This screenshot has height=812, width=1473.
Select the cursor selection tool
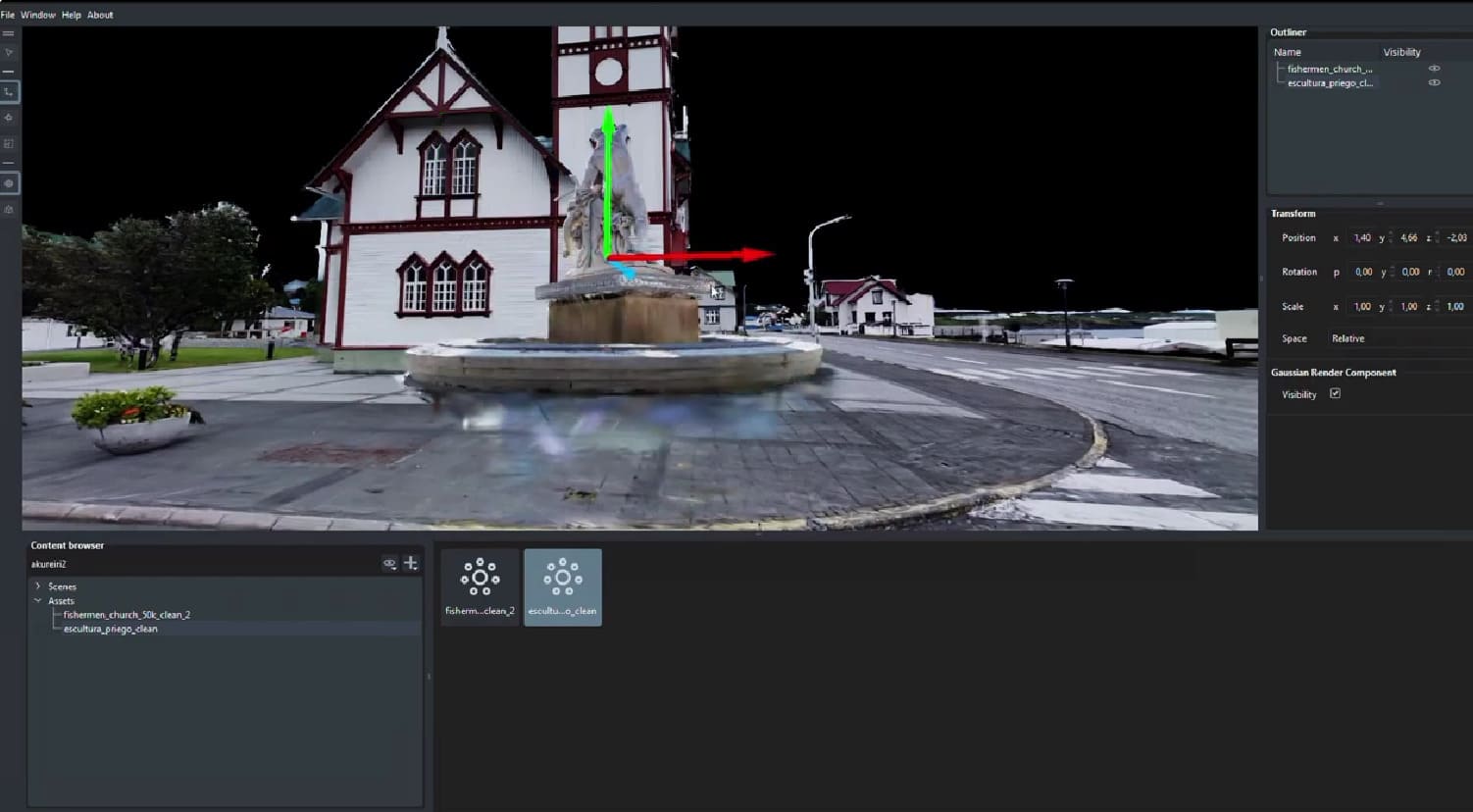(9, 52)
